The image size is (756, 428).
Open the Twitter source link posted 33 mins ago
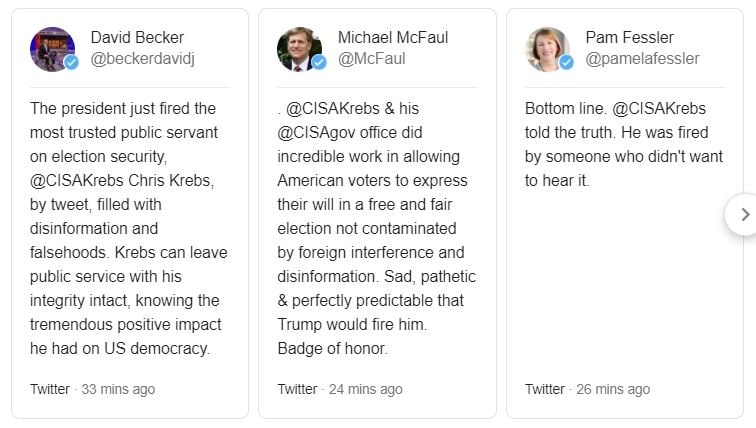(x=50, y=389)
